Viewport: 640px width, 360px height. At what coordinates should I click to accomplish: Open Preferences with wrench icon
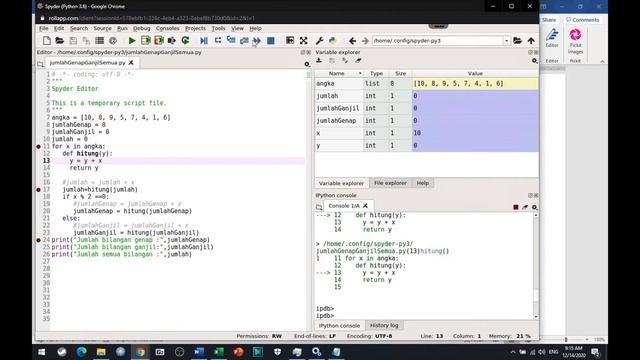click(x=319, y=40)
